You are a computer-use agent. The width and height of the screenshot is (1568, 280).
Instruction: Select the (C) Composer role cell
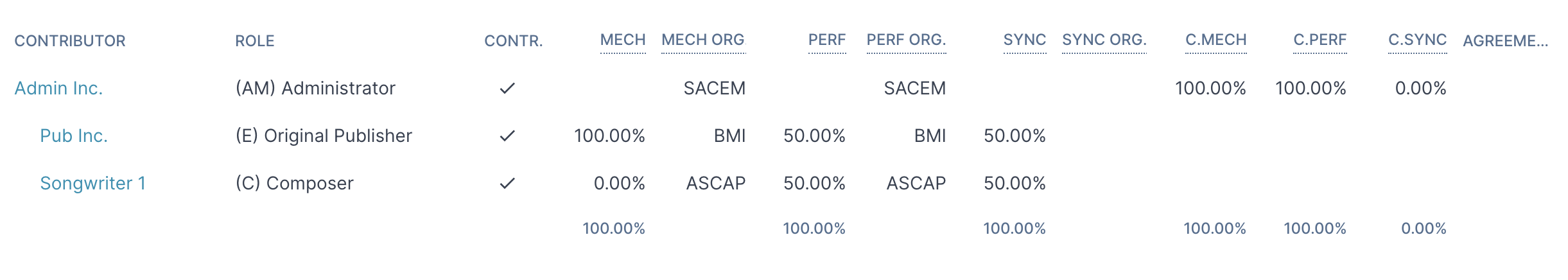coord(294,183)
